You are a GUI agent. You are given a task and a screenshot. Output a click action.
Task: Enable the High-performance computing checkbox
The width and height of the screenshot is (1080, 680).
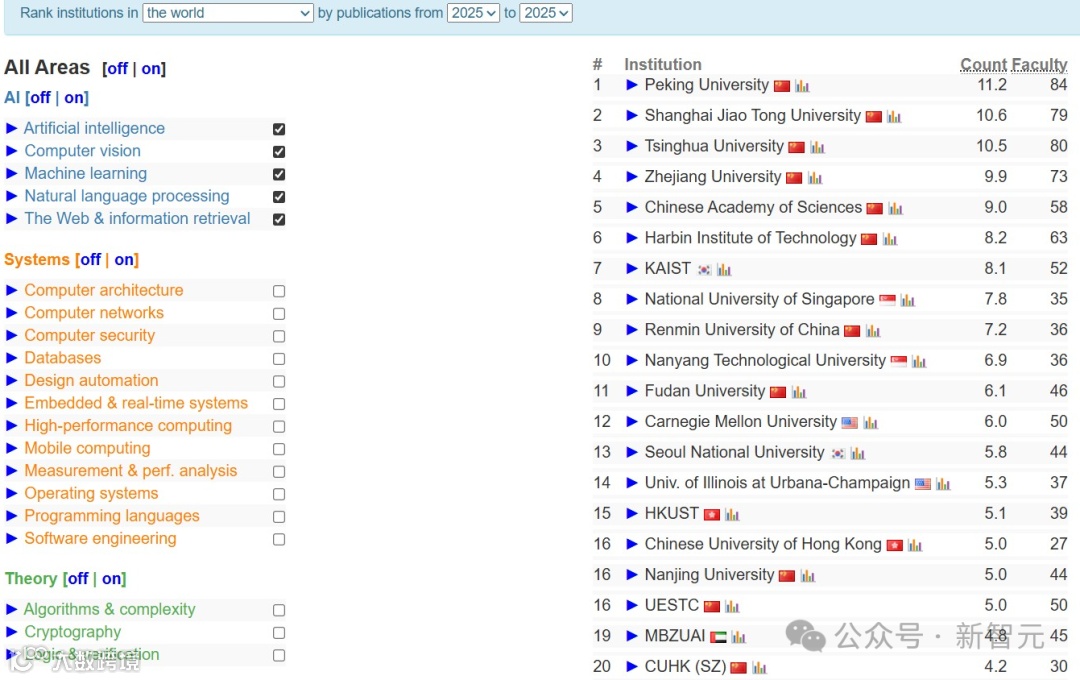tap(279, 426)
